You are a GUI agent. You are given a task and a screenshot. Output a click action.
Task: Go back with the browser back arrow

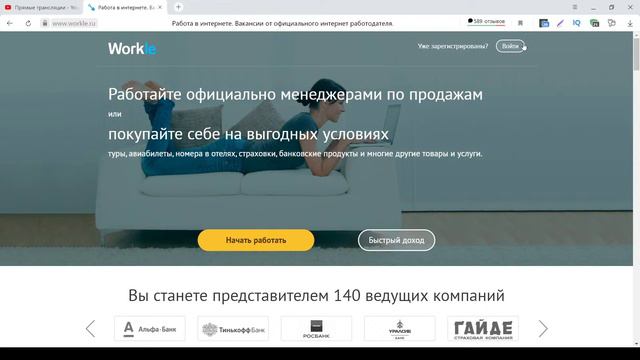coord(10,23)
